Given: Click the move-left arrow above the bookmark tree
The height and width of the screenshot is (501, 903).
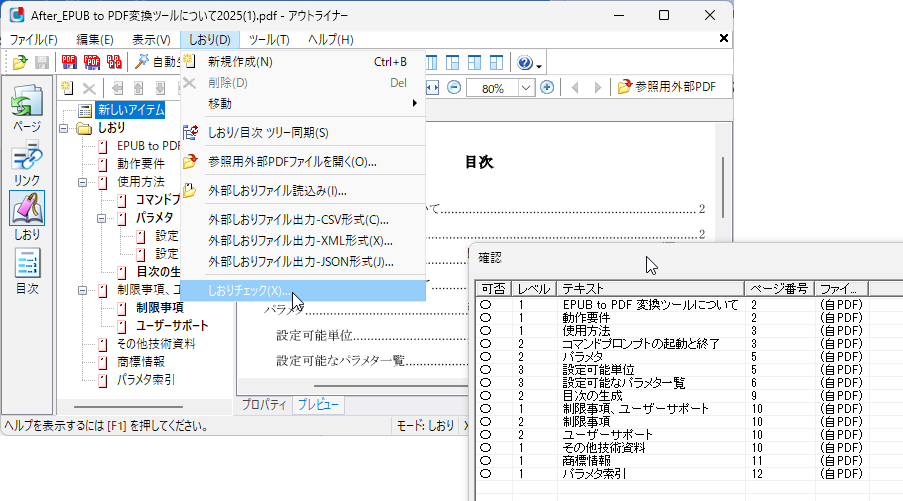Looking at the screenshot, I should (117, 88).
